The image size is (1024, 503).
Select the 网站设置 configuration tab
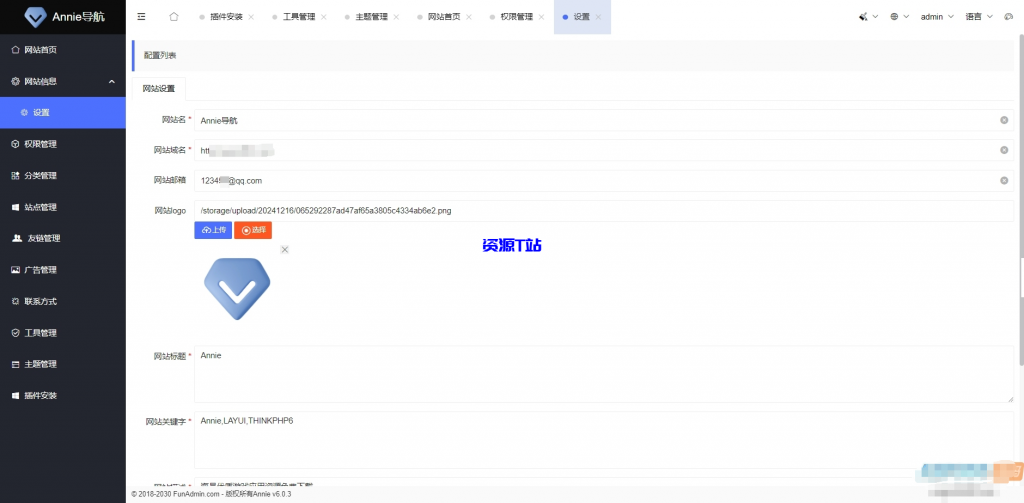click(x=159, y=89)
